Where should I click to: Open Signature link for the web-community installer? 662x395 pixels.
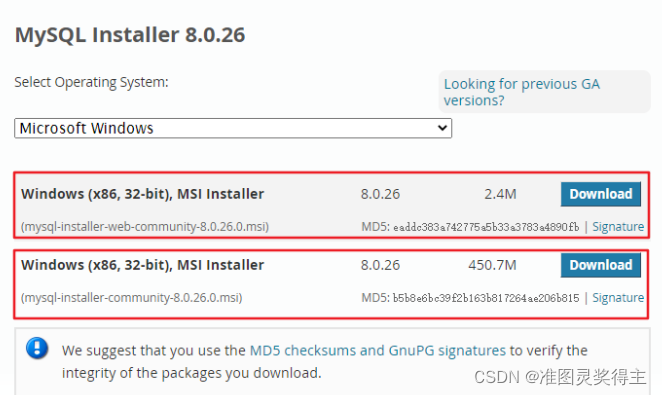pos(618,227)
